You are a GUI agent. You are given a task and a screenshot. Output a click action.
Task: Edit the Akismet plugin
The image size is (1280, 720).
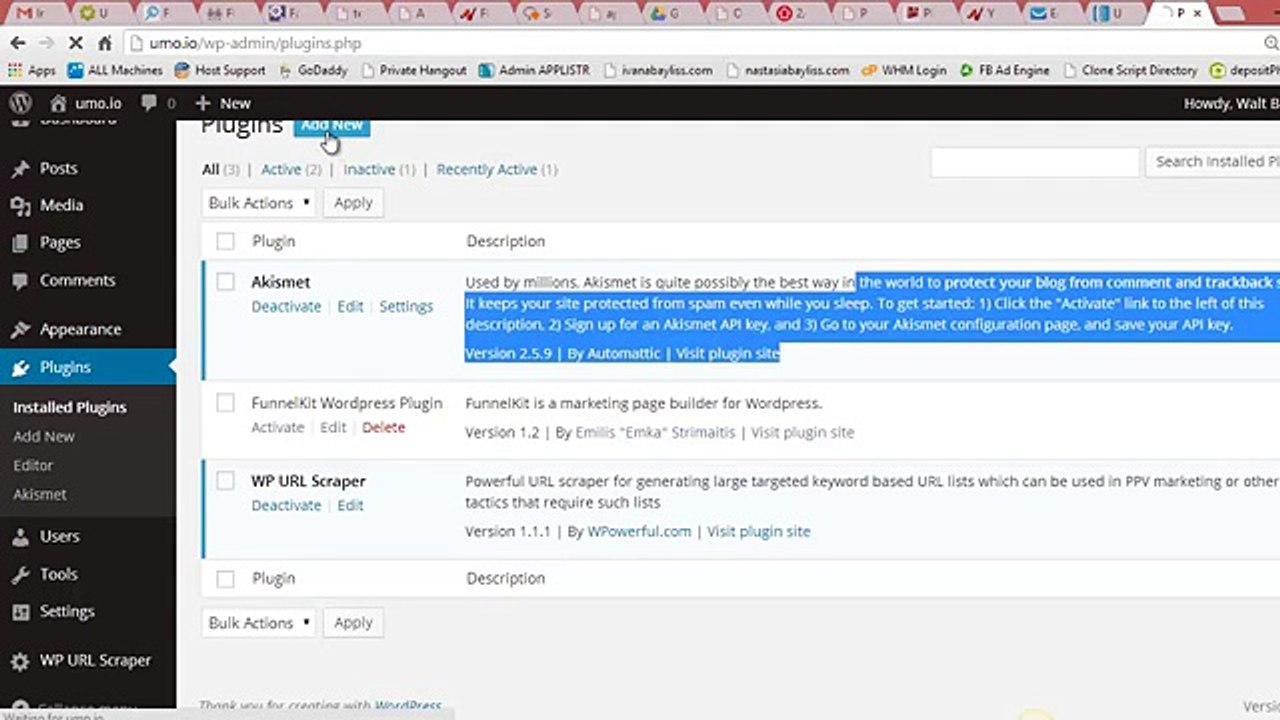tap(350, 306)
